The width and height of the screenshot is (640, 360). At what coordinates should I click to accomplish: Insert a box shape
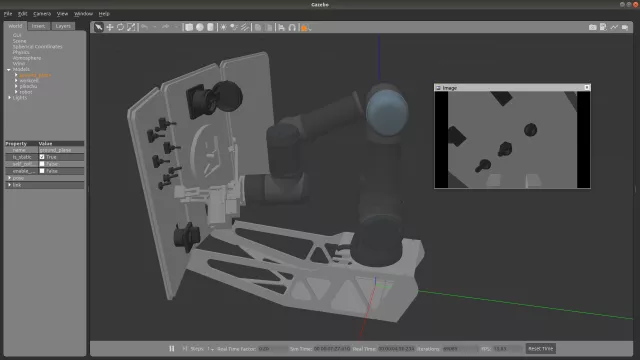[189, 27]
